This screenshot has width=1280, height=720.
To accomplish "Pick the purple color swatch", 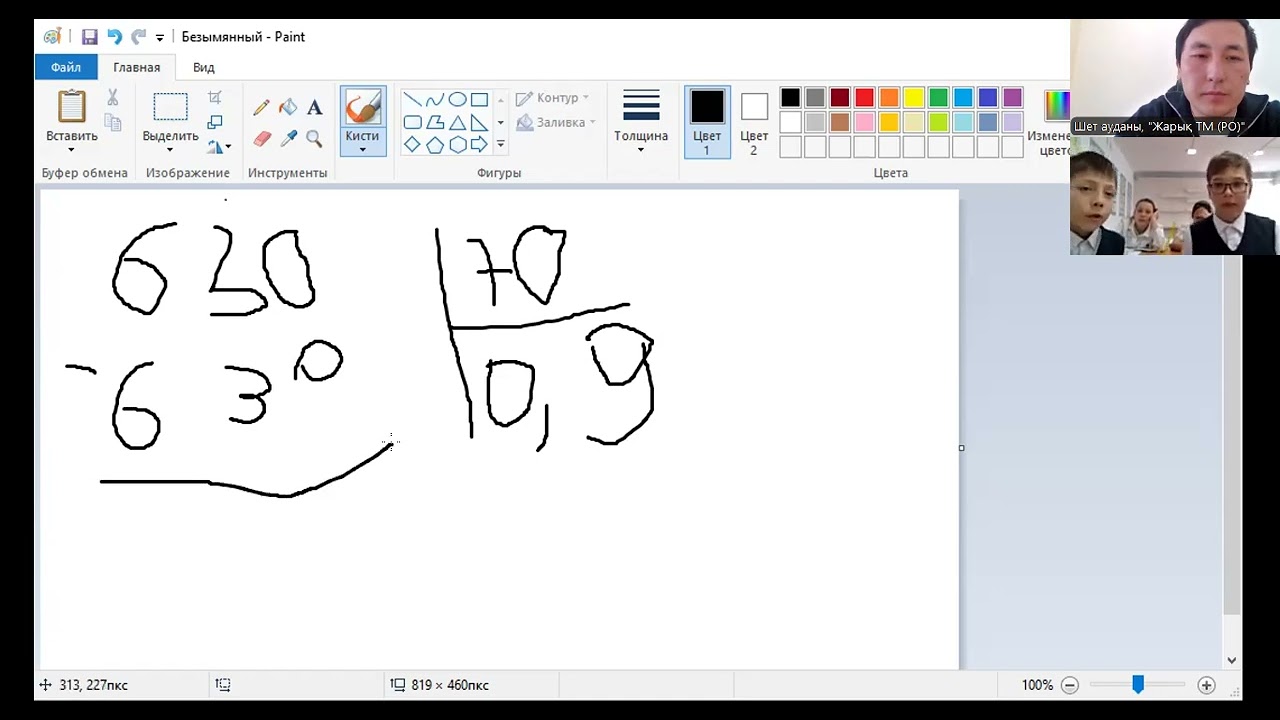I will pyautogui.click(x=1012, y=98).
